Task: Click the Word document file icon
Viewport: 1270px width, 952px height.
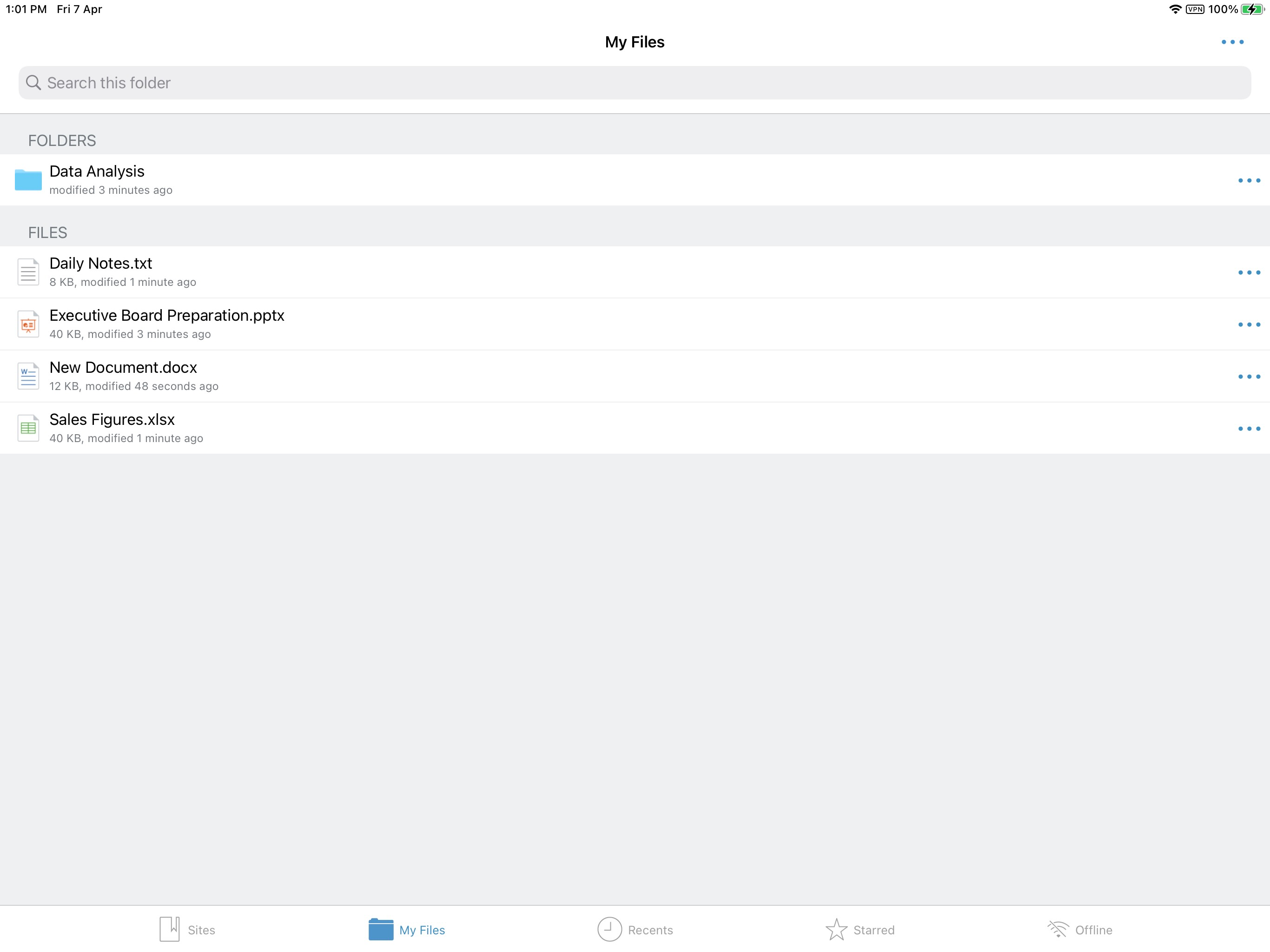Action: pyautogui.click(x=28, y=376)
